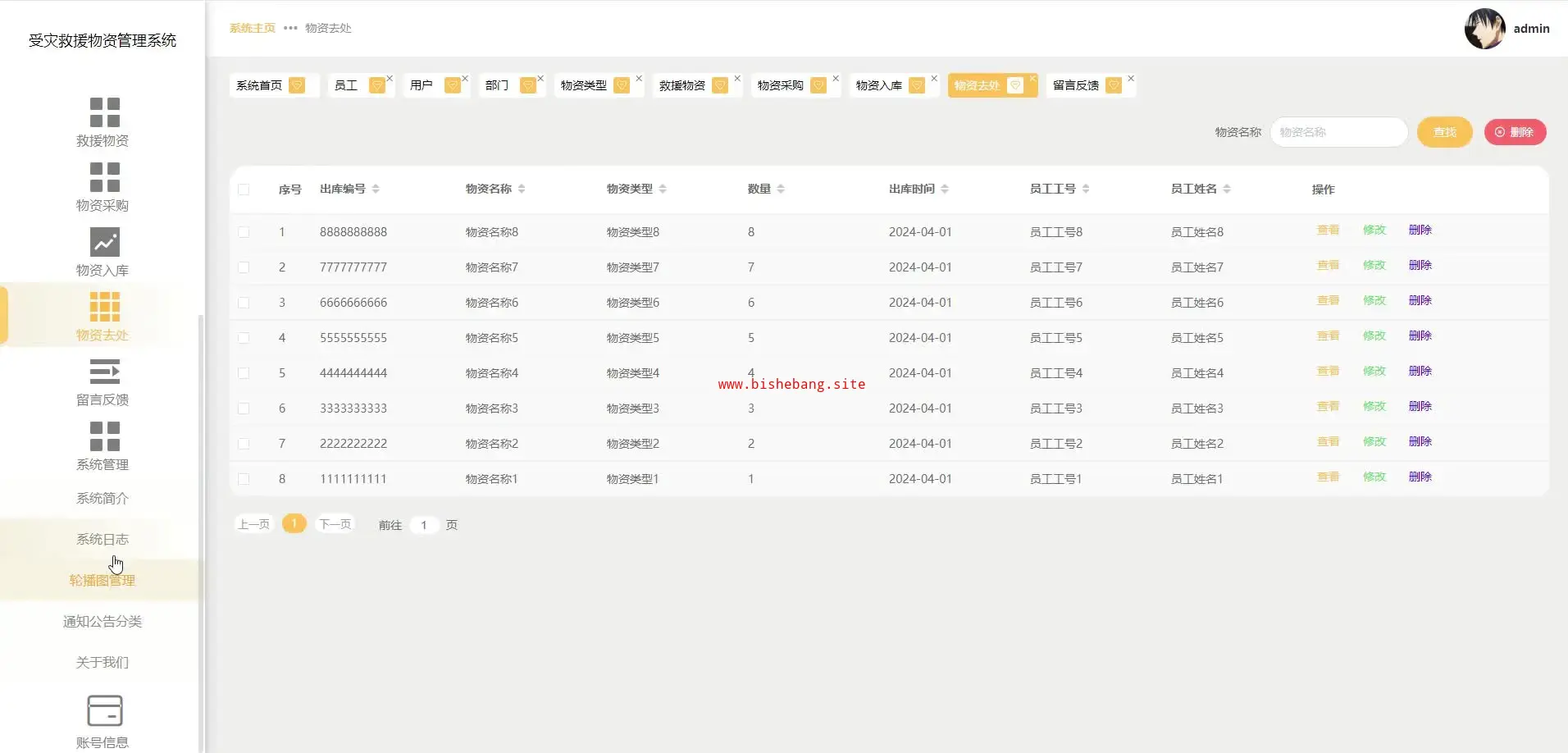The image size is (1568, 753).
Task: Open the 账号信息 card icon
Action: point(104,710)
